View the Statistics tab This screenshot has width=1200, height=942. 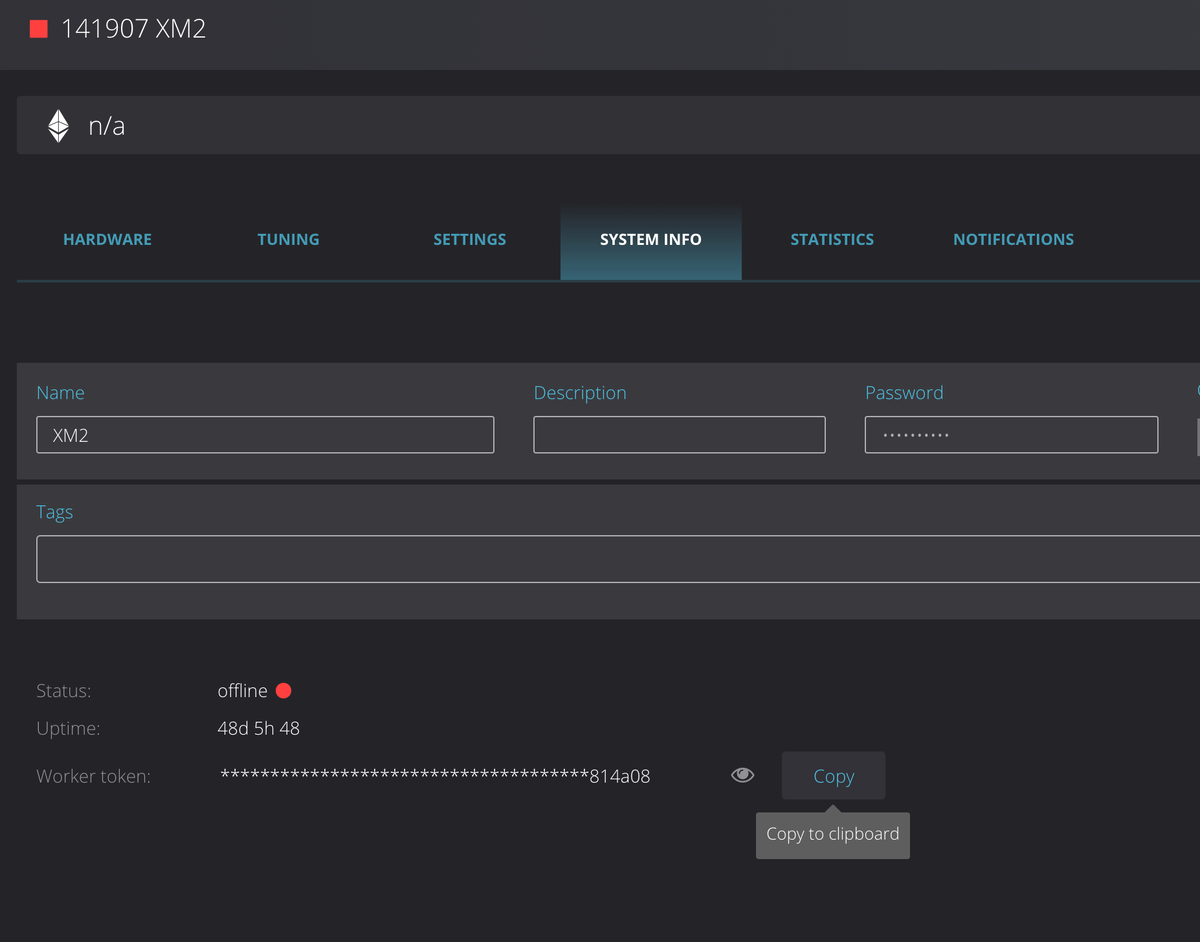coord(832,239)
